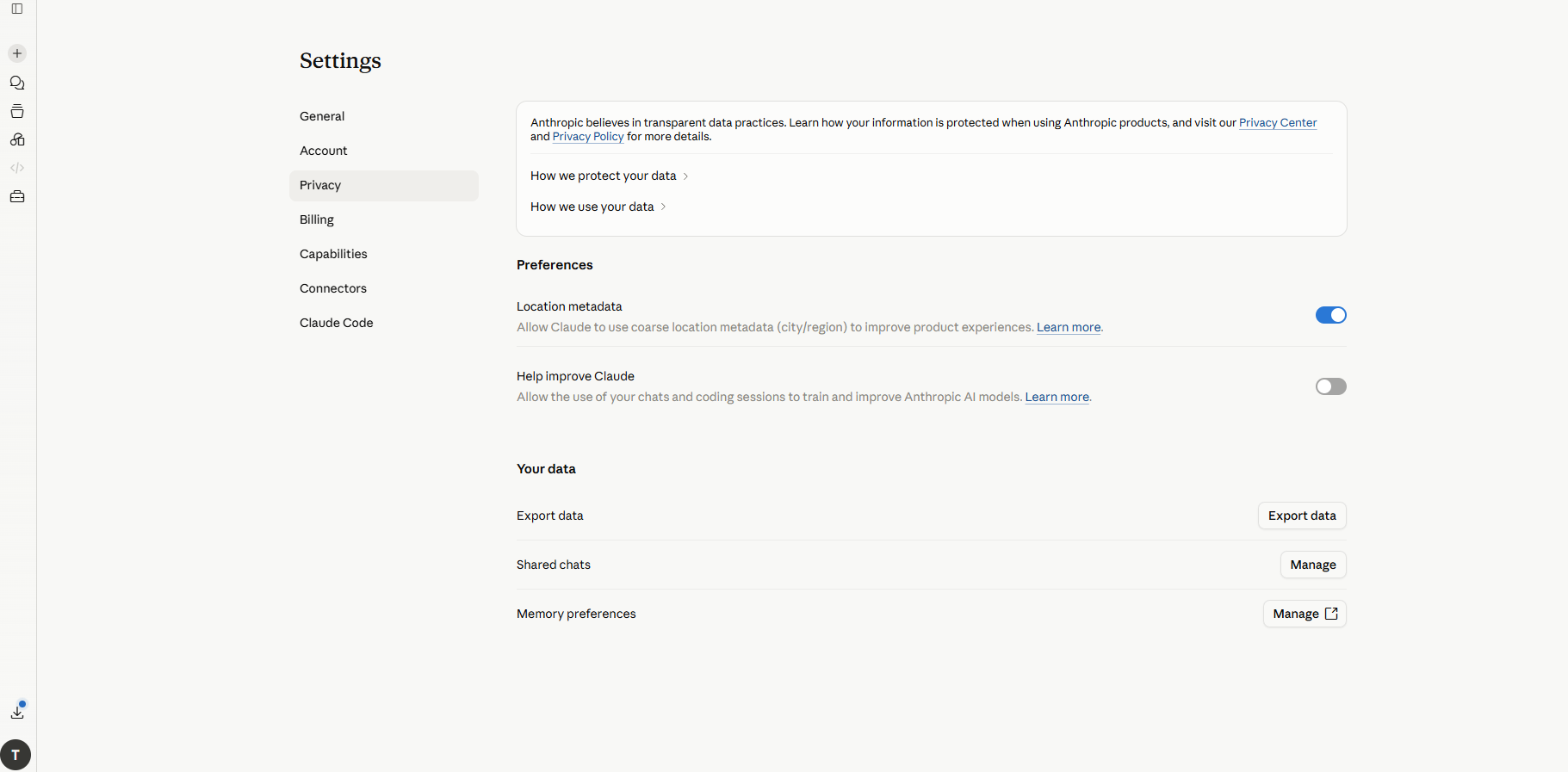Image resolution: width=1568 pixels, height=772 pixels.
Task: Expand How we use your data
Action: point(598,207)
